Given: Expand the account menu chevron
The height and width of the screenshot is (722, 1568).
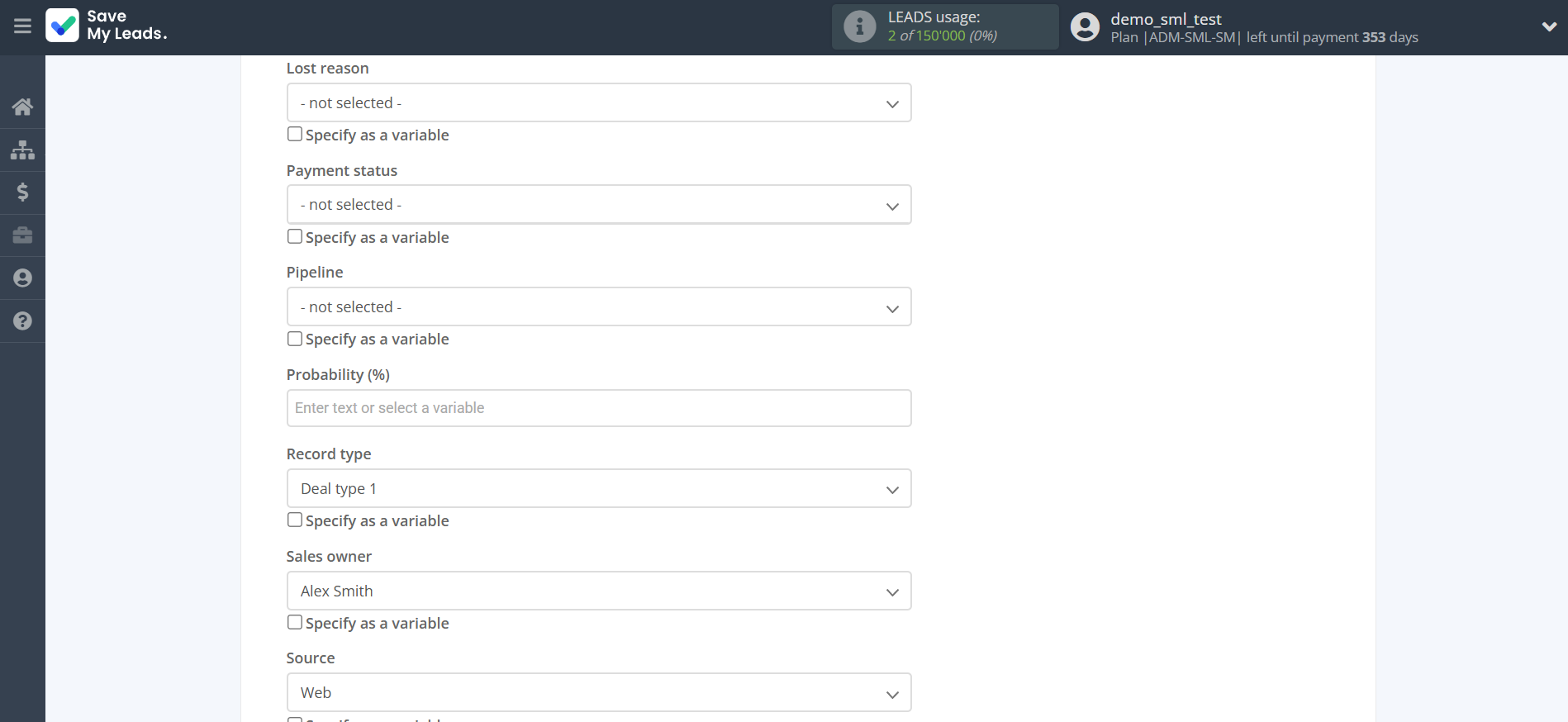Looking at the screenshot, I should (x=1549, y=26).
